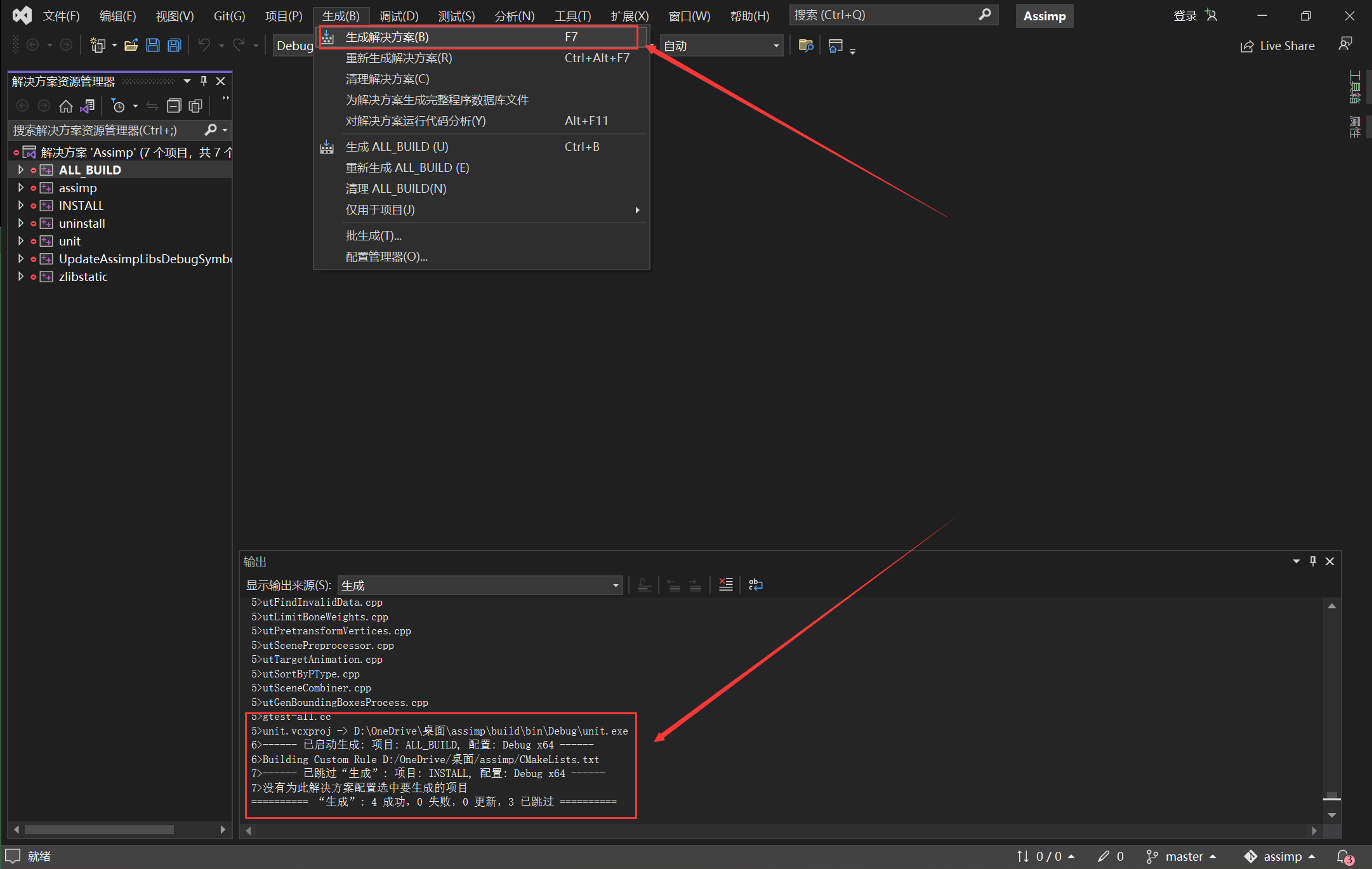Expand the assimp project tree item
This screenshot has width=1372, height=869.
[x=22, y=187]
